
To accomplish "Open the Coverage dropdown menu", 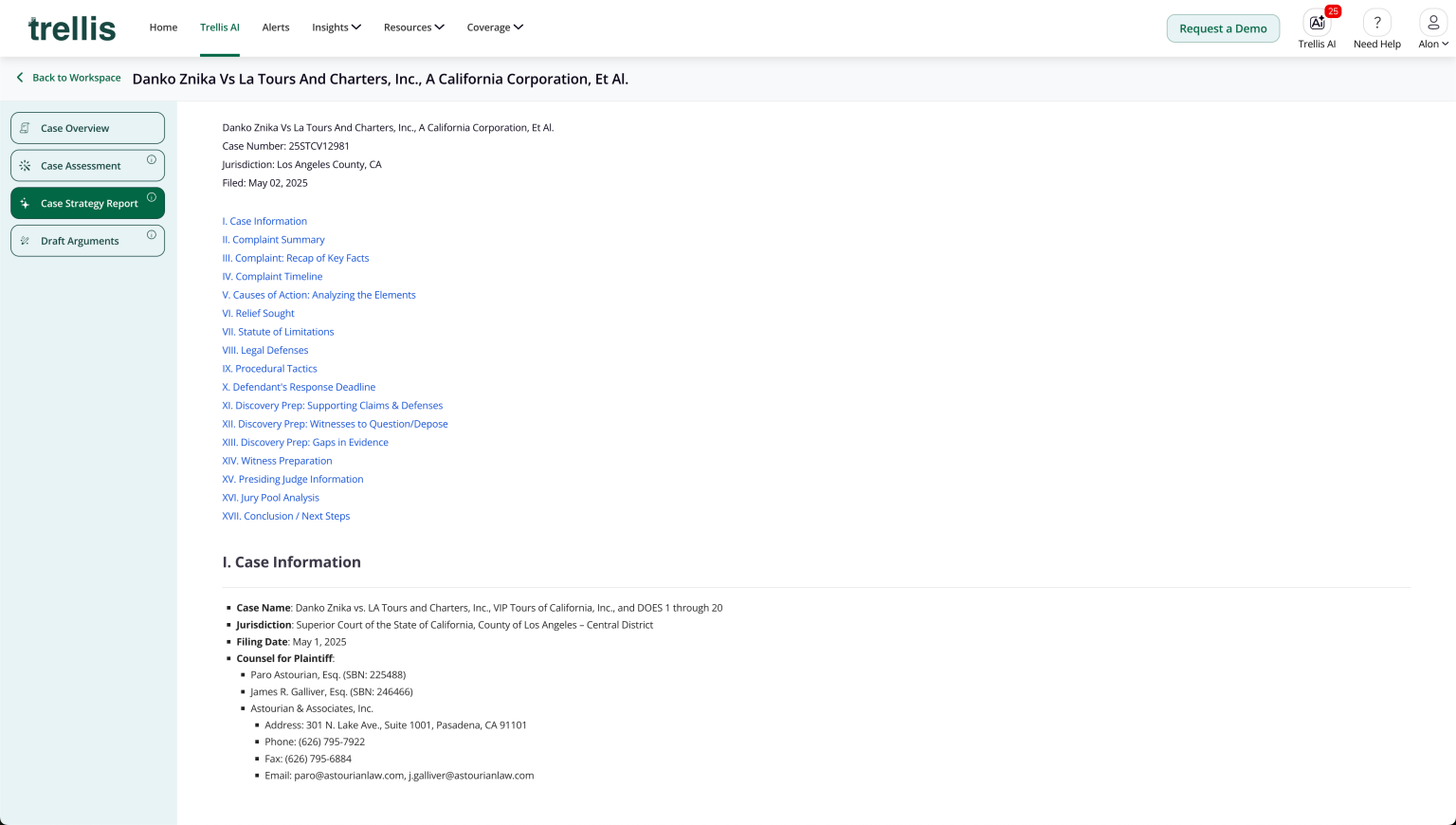I will [x=494, y=27].
